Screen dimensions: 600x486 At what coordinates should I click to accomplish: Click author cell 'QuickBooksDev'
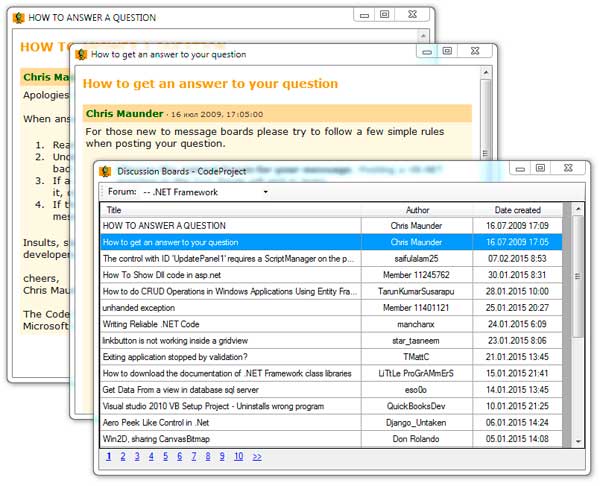pyautogui.click(x=416, y=406)
